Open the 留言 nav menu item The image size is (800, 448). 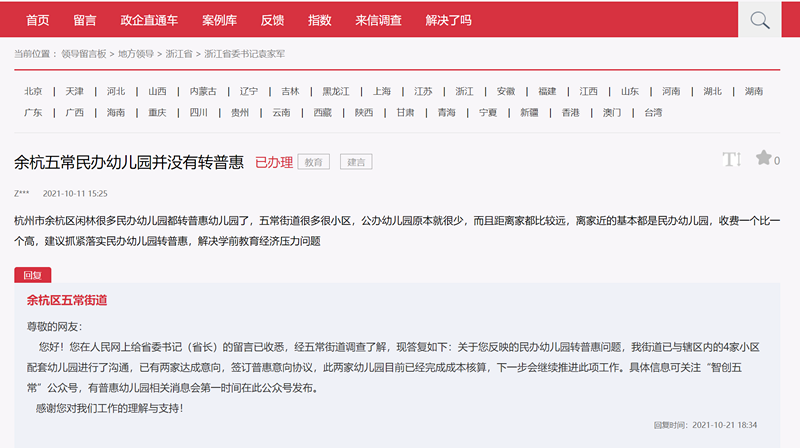click(85, 20)
